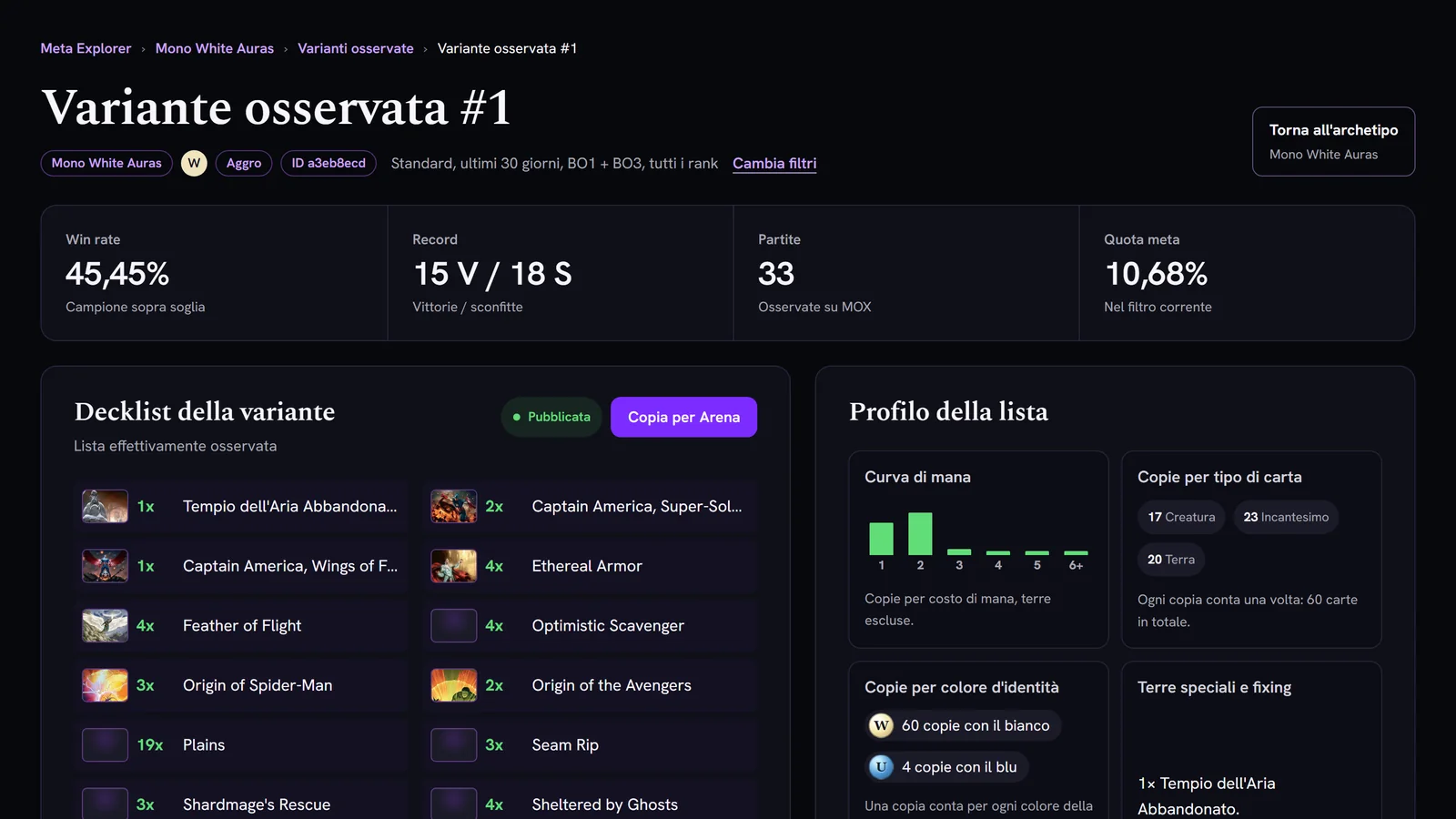Click the 15 V / 18 S record value

click(492, 274)
